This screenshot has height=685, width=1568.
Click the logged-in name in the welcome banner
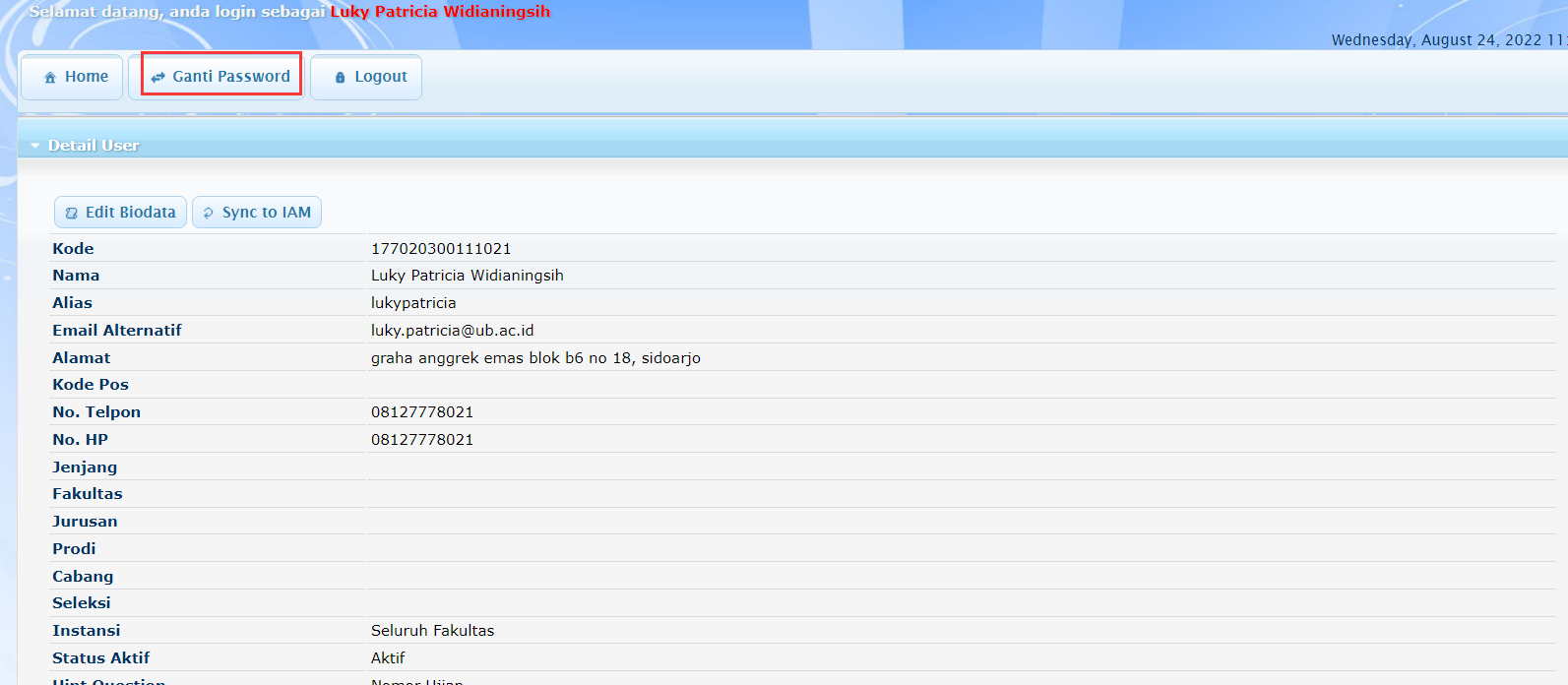pos(440,12)
